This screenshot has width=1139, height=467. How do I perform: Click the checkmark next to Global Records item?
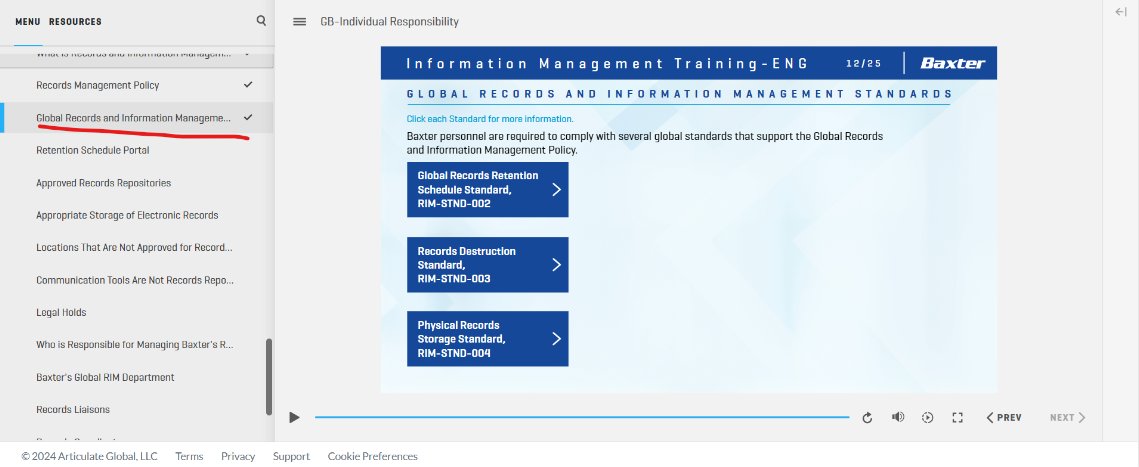coord(248,117)
